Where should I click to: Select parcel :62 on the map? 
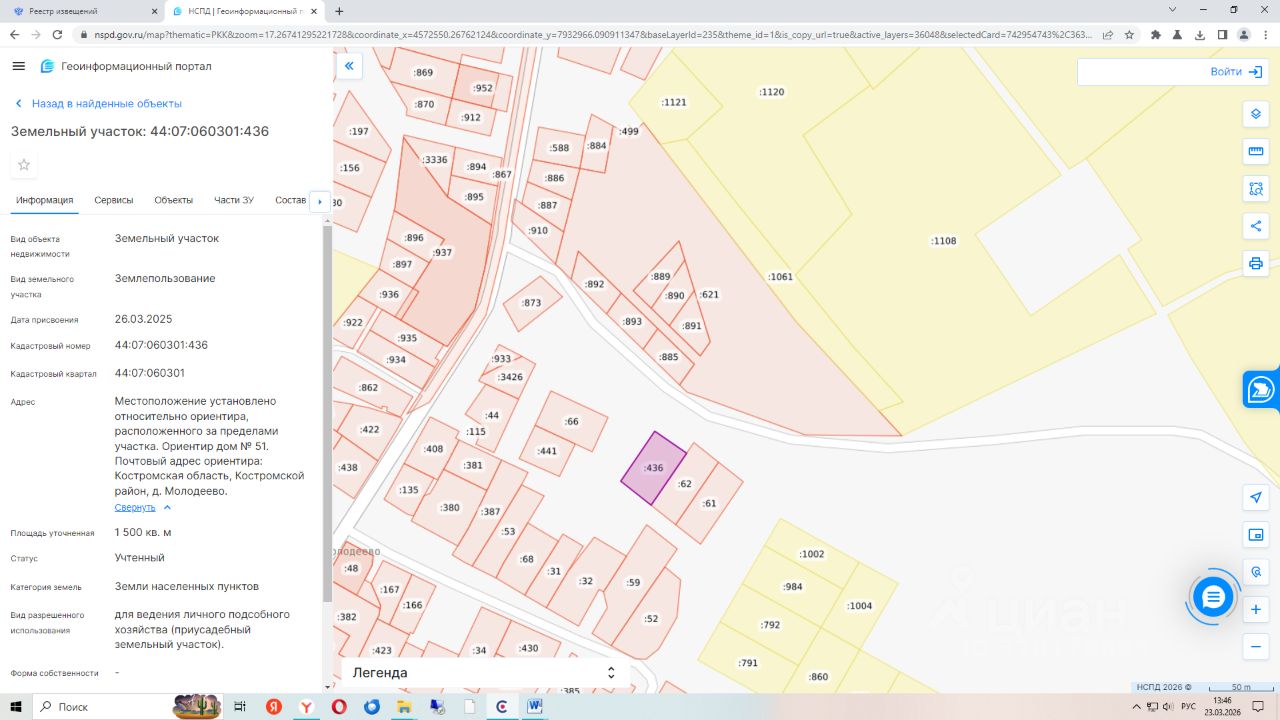[x=684, y=484]
